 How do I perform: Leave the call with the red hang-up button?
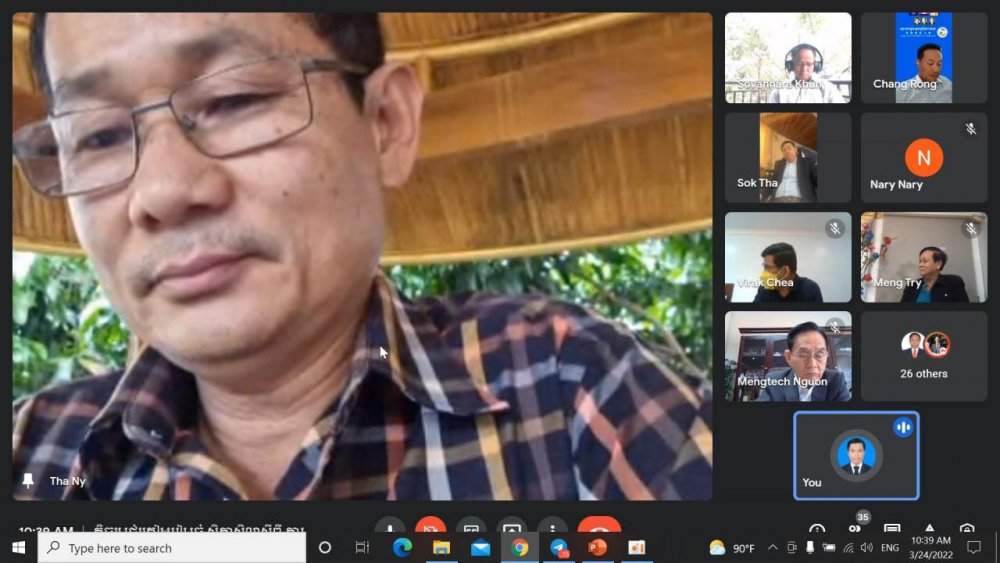pyautogui.click(x=598, y=529)
